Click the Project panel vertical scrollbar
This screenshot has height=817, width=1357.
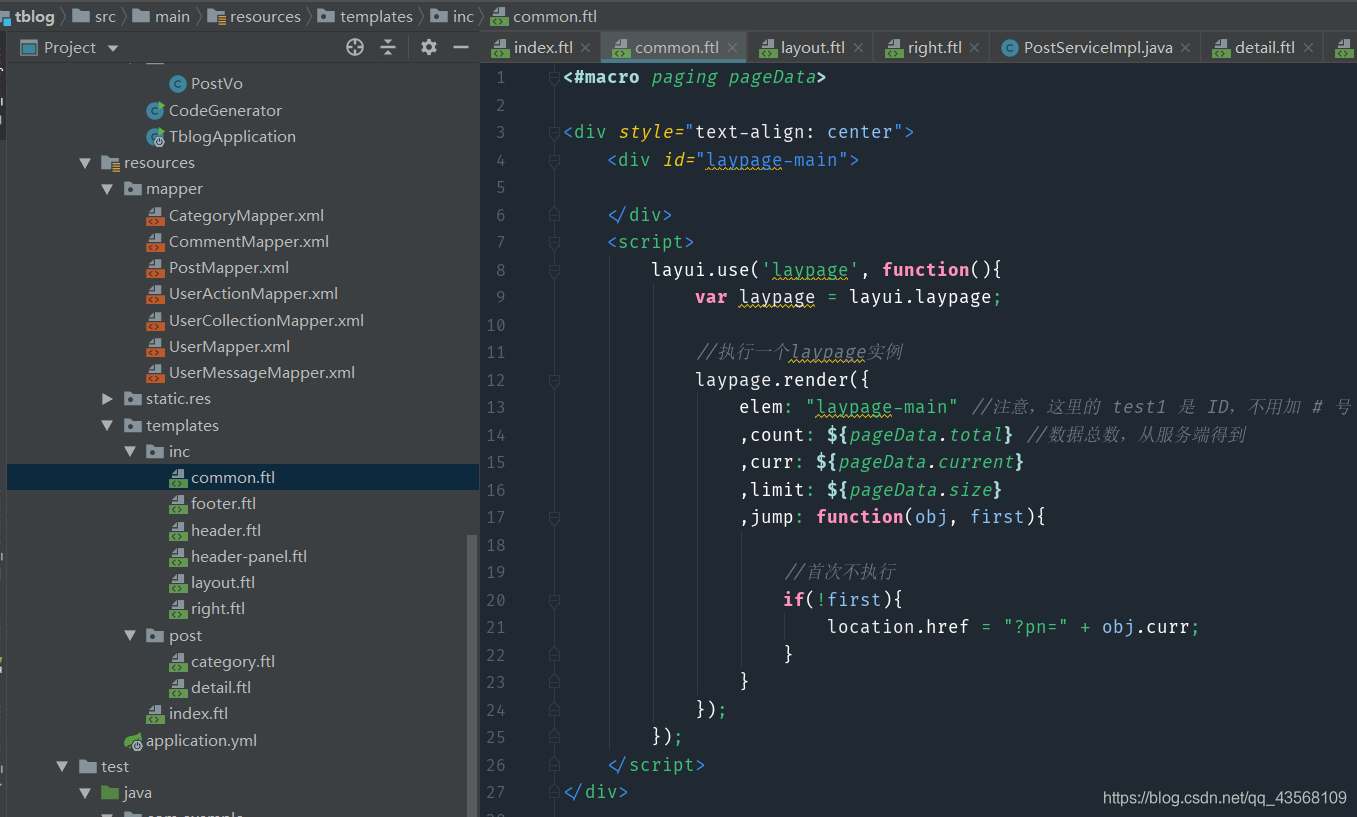[x=473, y=675]
